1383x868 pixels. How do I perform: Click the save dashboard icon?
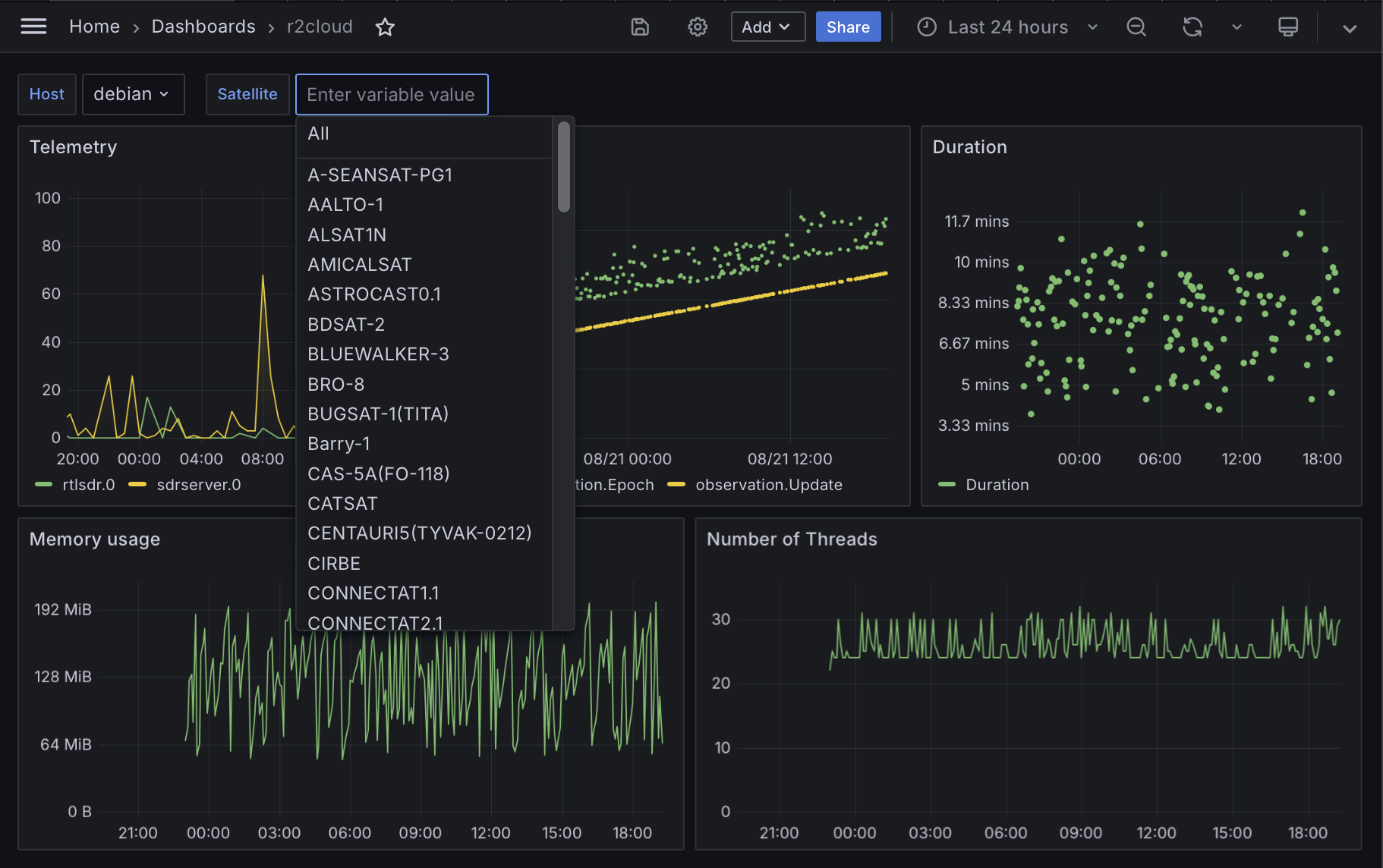click(640, 27)
